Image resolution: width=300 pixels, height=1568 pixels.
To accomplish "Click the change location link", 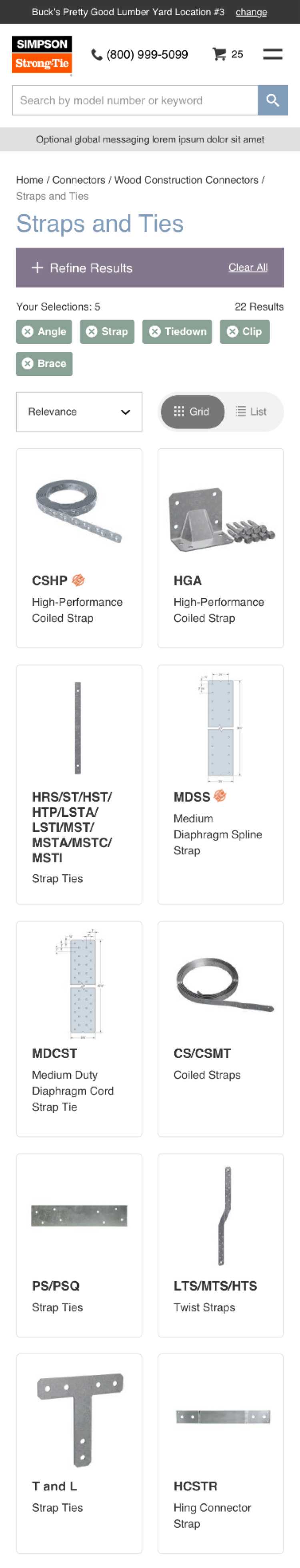I will tap(251, 12).
